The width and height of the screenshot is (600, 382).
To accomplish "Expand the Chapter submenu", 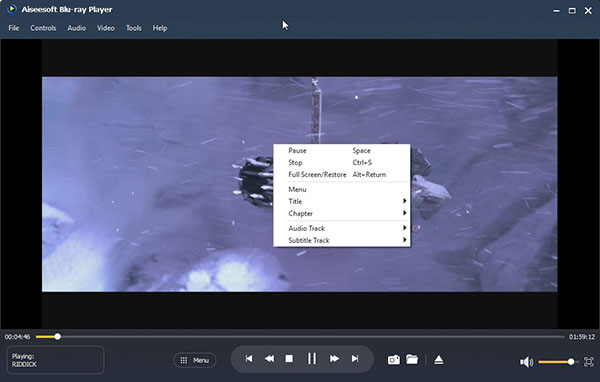I will pyautogui.click(x=342, y=213).
